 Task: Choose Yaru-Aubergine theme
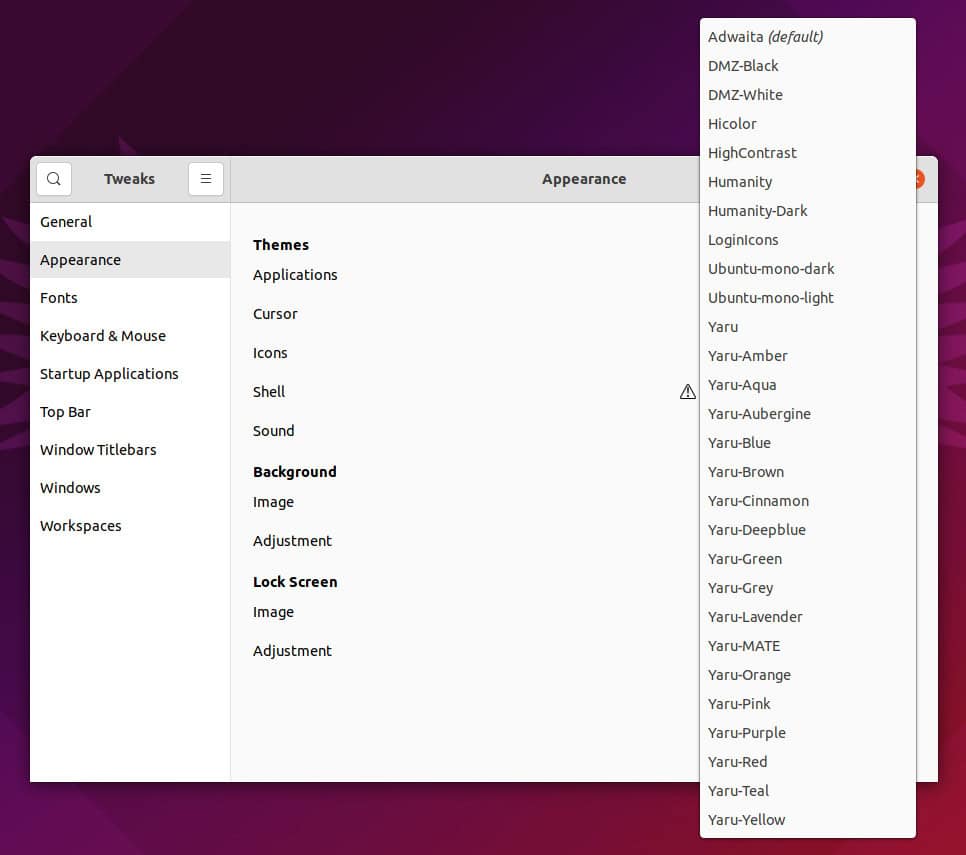(x=808, y=414)
